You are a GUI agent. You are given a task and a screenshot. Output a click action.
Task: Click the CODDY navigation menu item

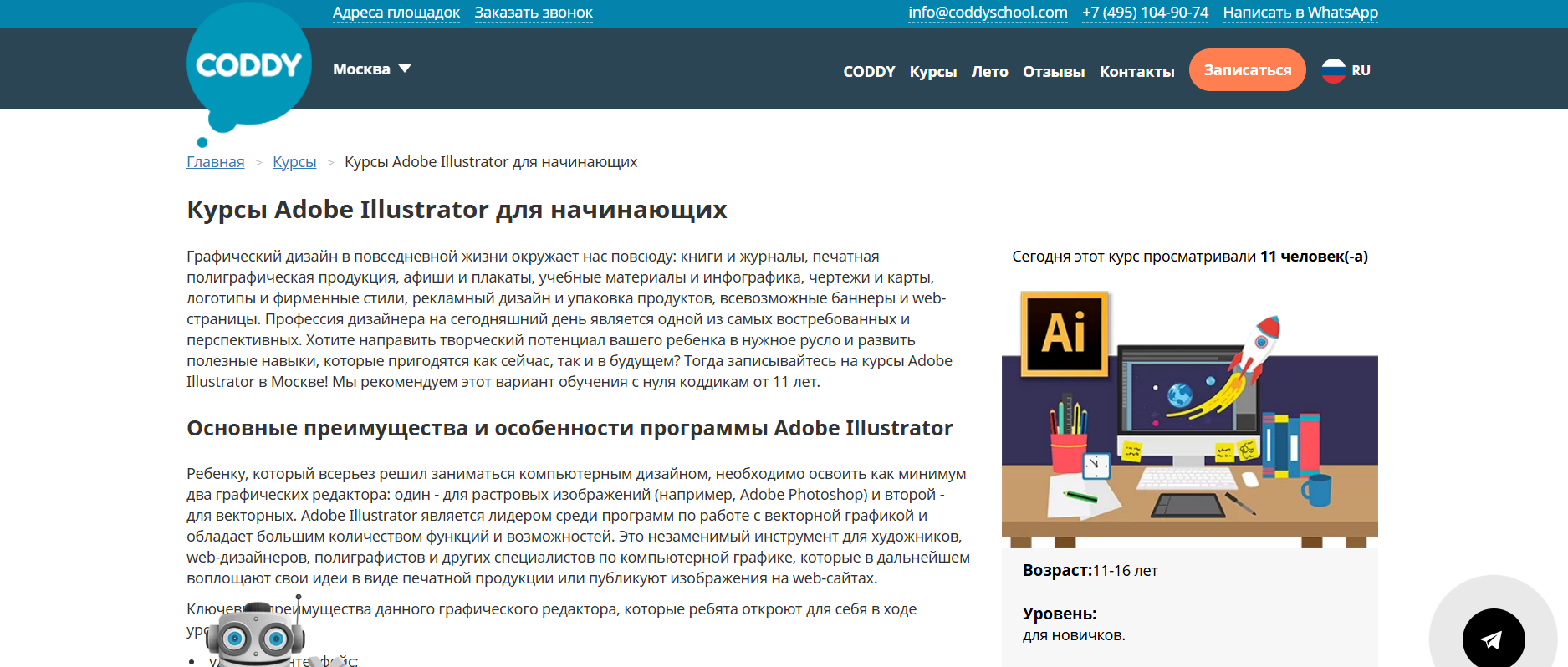coord(869,72)
